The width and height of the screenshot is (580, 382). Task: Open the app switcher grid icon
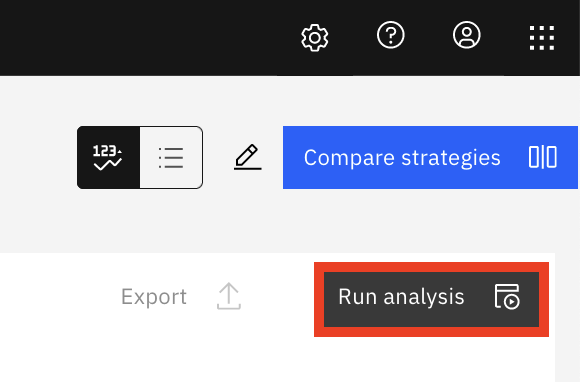[x=542, y=38]
